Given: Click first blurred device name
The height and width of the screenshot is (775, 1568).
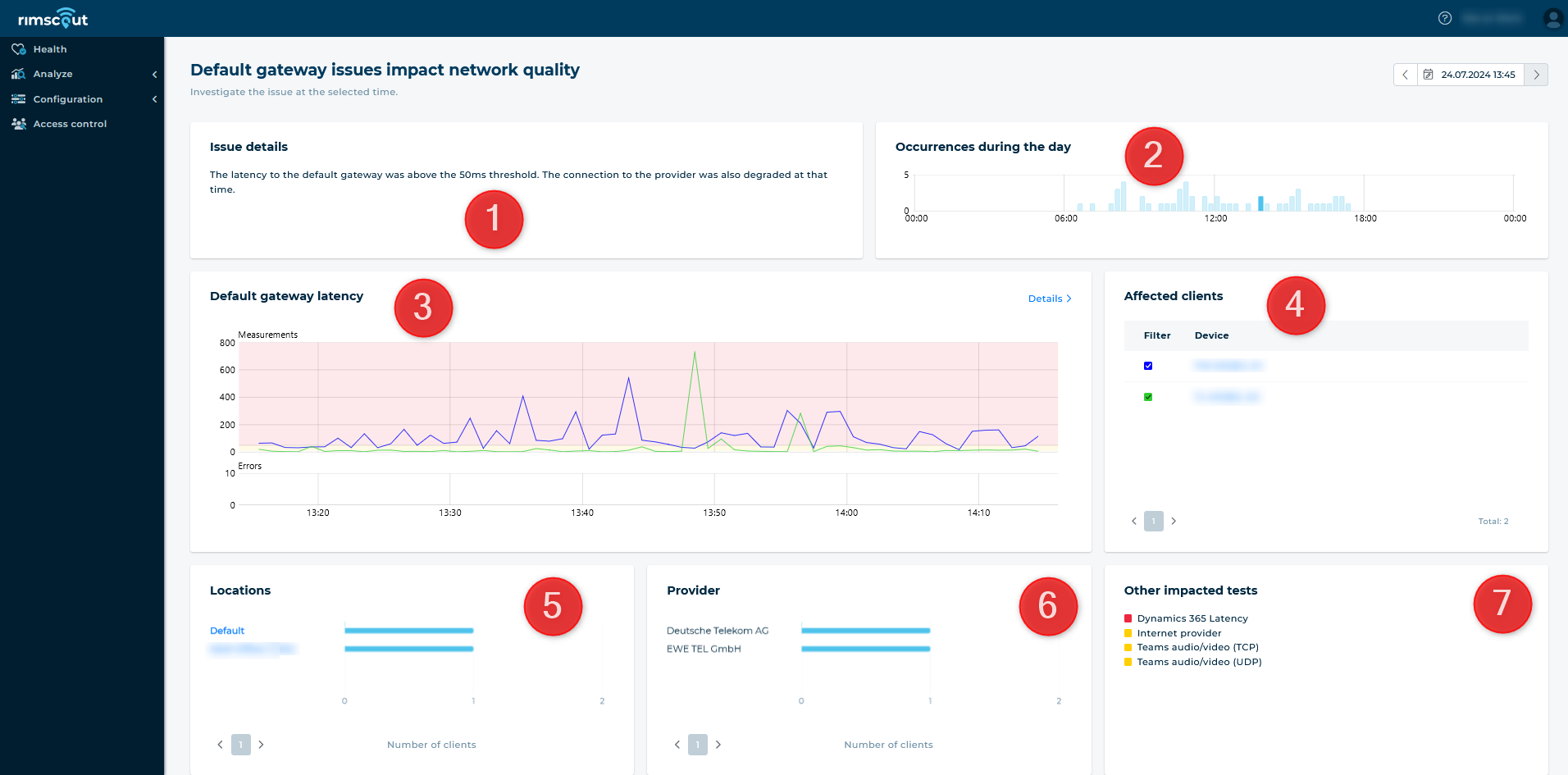Looking at the screenshot, I should [x=1228, y=366].
